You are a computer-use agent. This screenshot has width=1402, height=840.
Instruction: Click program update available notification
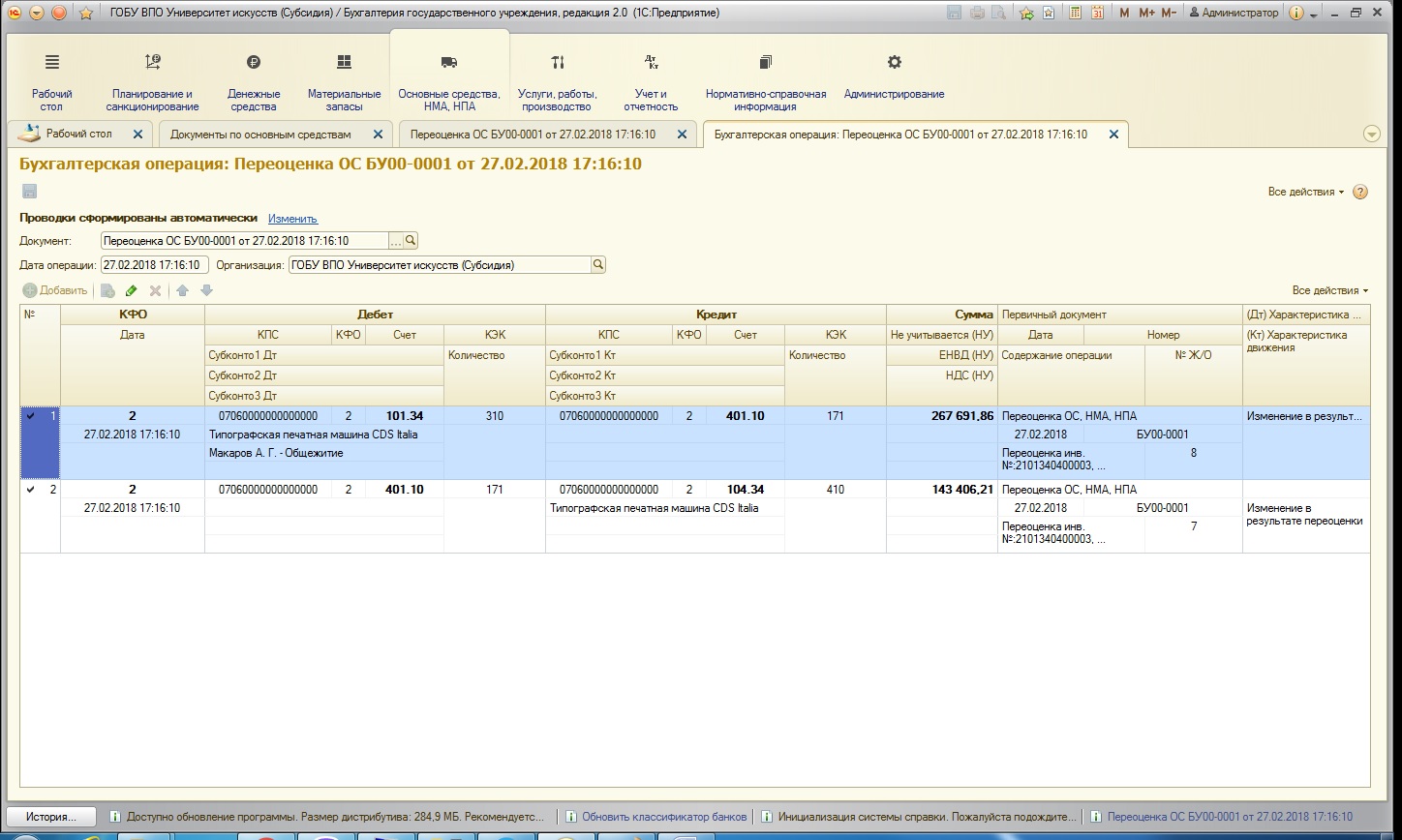click(x=328, y=817)
